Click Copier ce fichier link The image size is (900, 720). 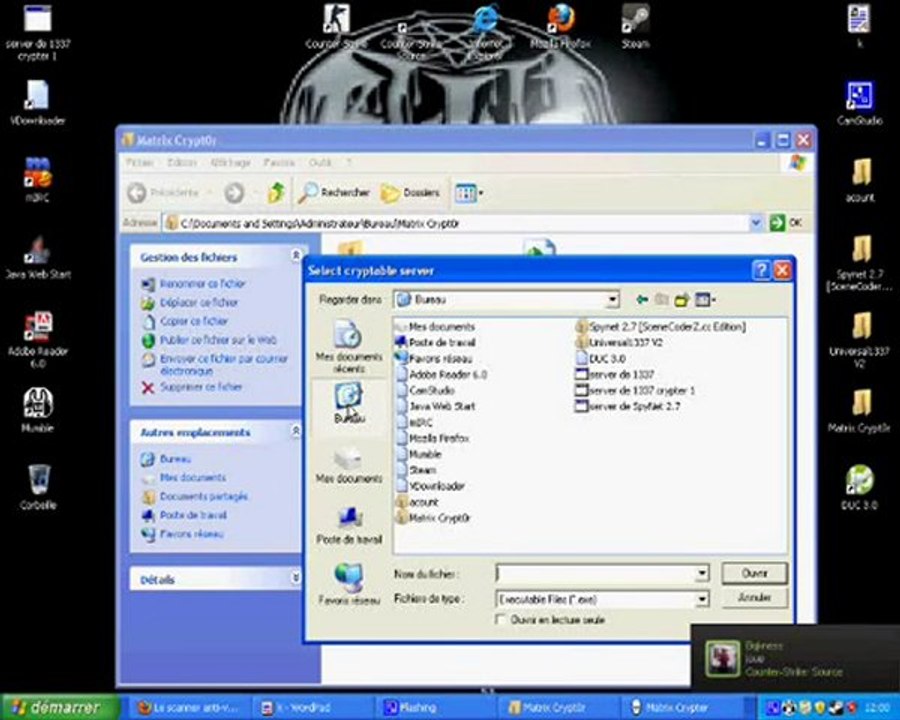pyautogui.click(x=193, y=321)
